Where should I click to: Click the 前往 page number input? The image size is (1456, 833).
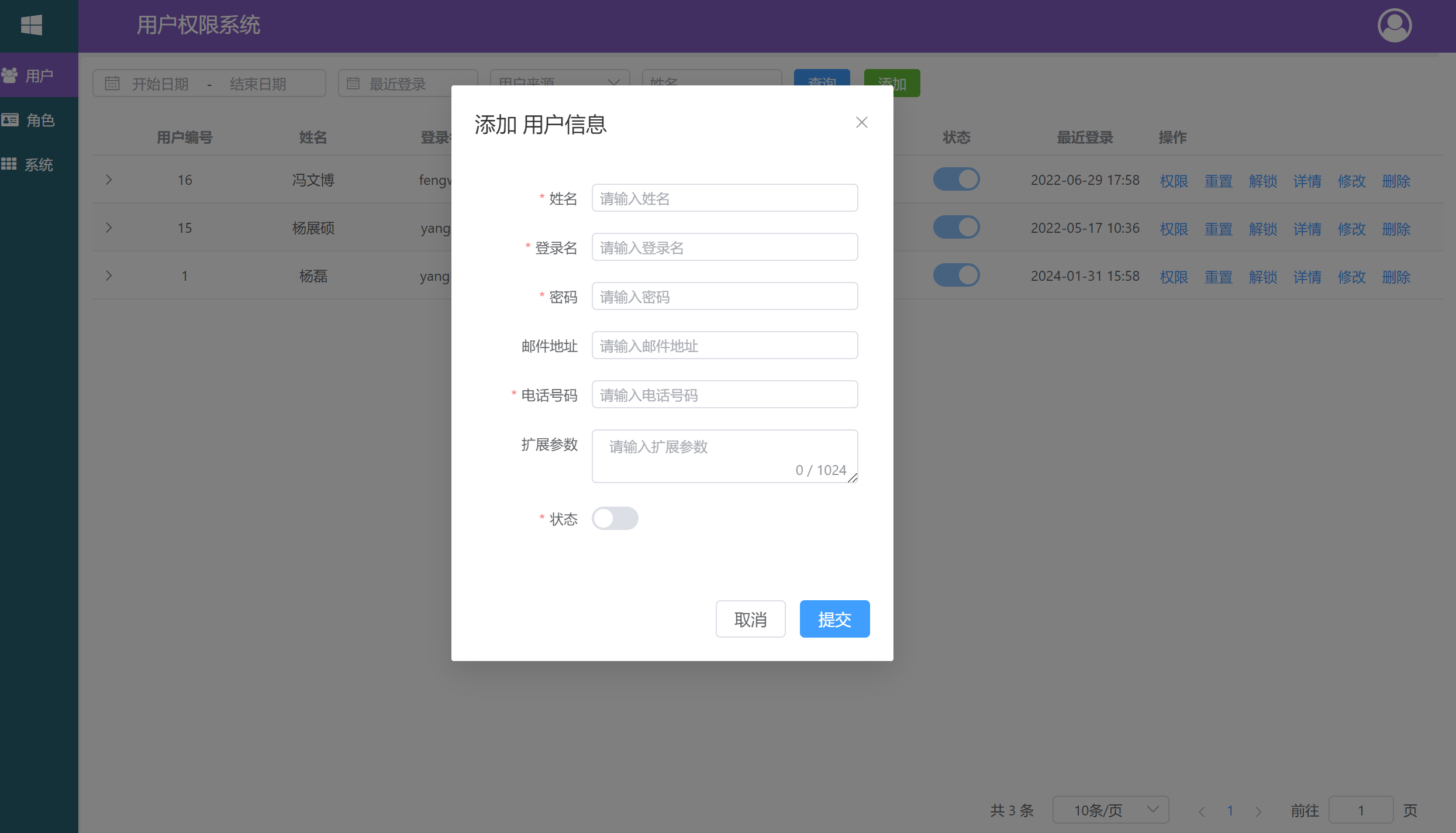tap(1361, 810)
